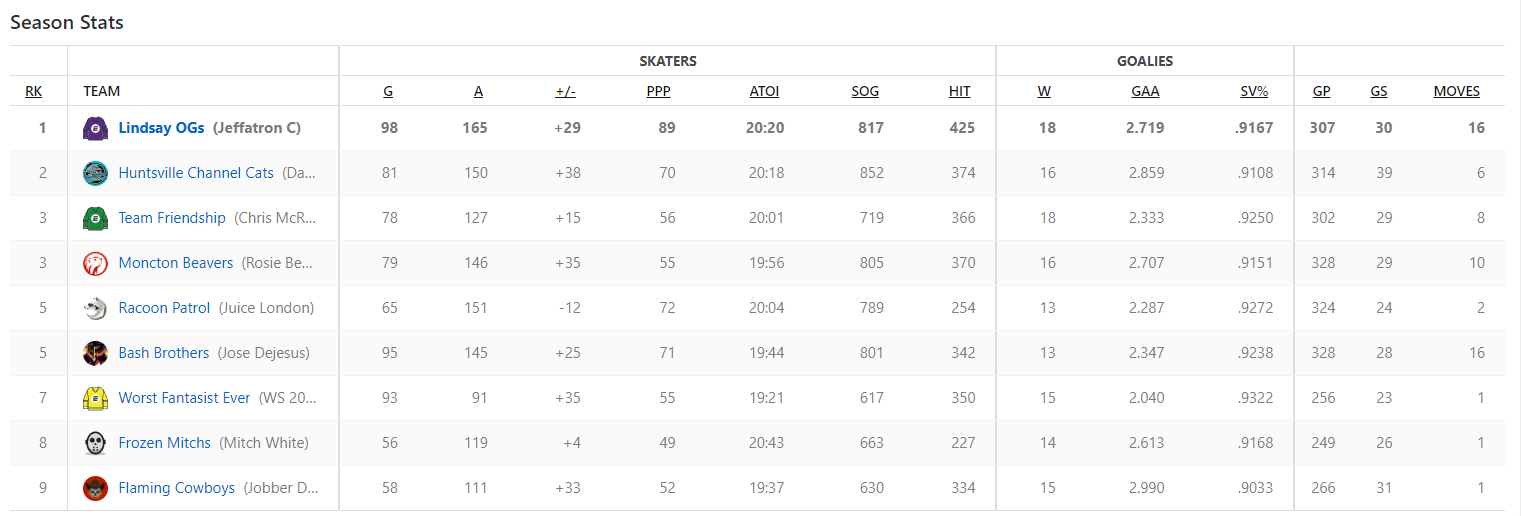Click the Lindsay OGs purple jersey logo
The image size is (1521, 516).
(x=95, y=128)
